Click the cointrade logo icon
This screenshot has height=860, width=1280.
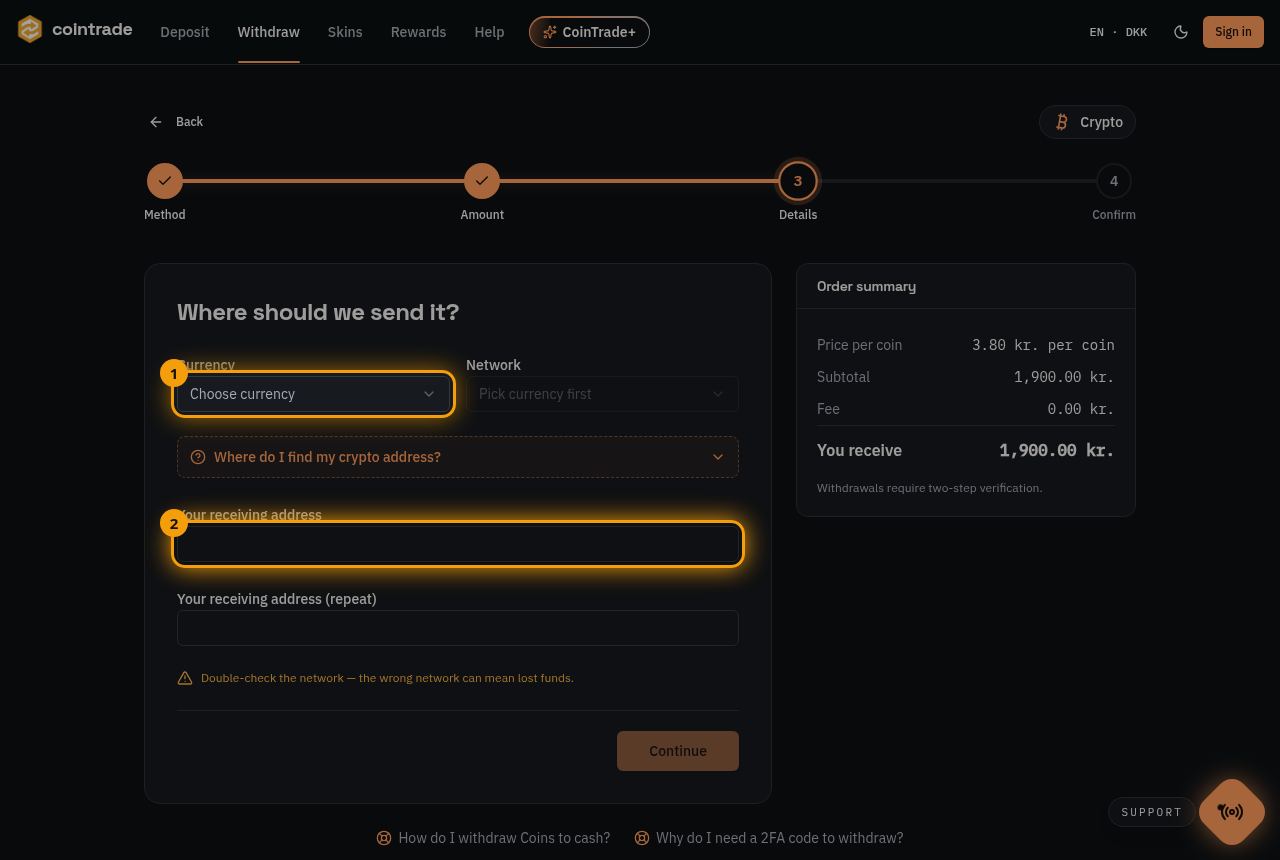point(30,30)
